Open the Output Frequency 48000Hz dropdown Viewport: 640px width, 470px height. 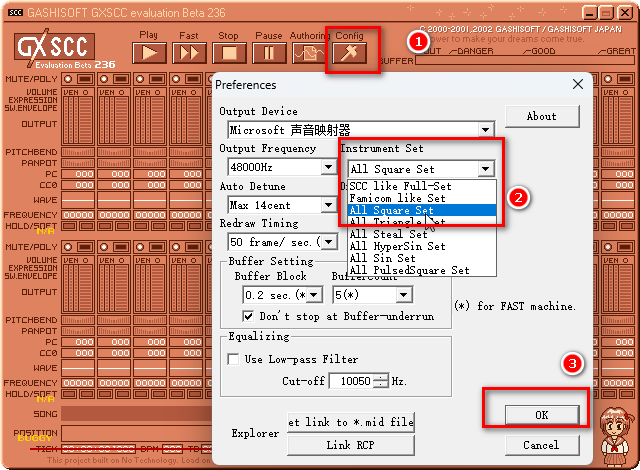(x=328, y=167)
